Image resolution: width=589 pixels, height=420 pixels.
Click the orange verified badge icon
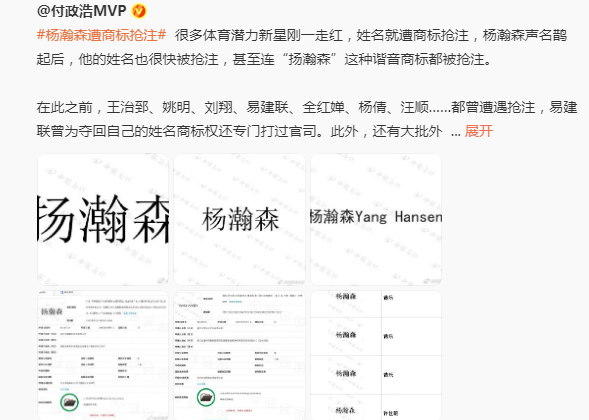tap(139, 11)
